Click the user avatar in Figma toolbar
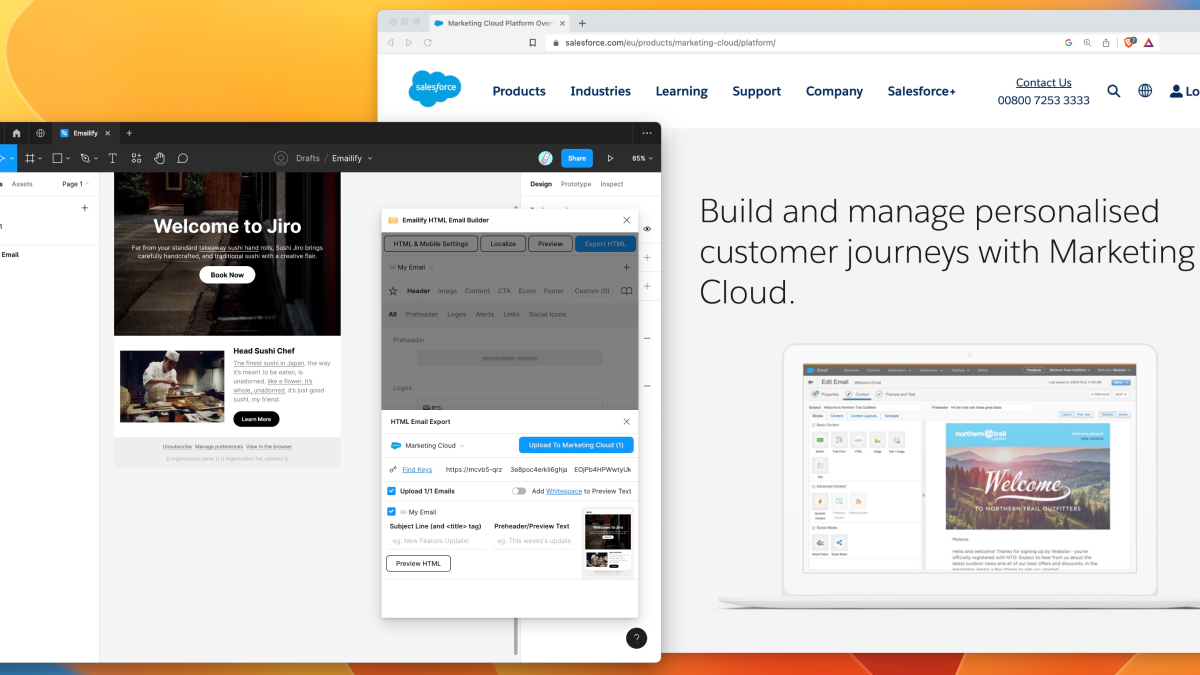This screenshot has height=675, width=1200. [545, 158]
